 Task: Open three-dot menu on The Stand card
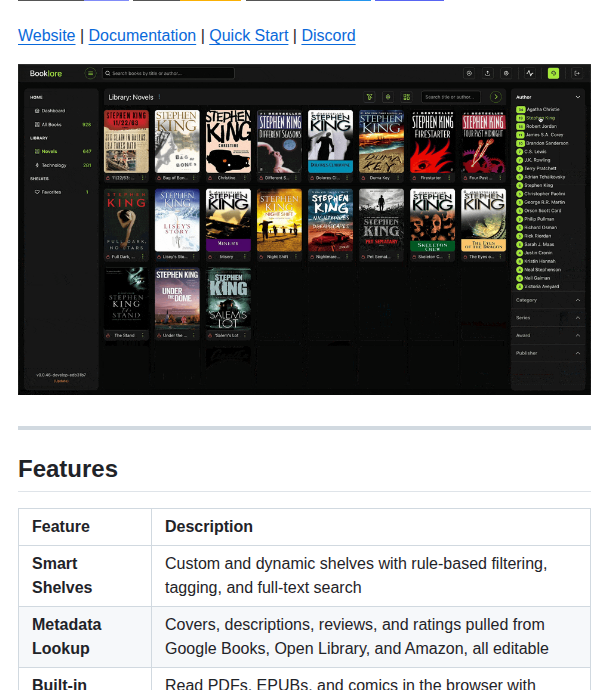pyautogui.click(x=143, y=335)
